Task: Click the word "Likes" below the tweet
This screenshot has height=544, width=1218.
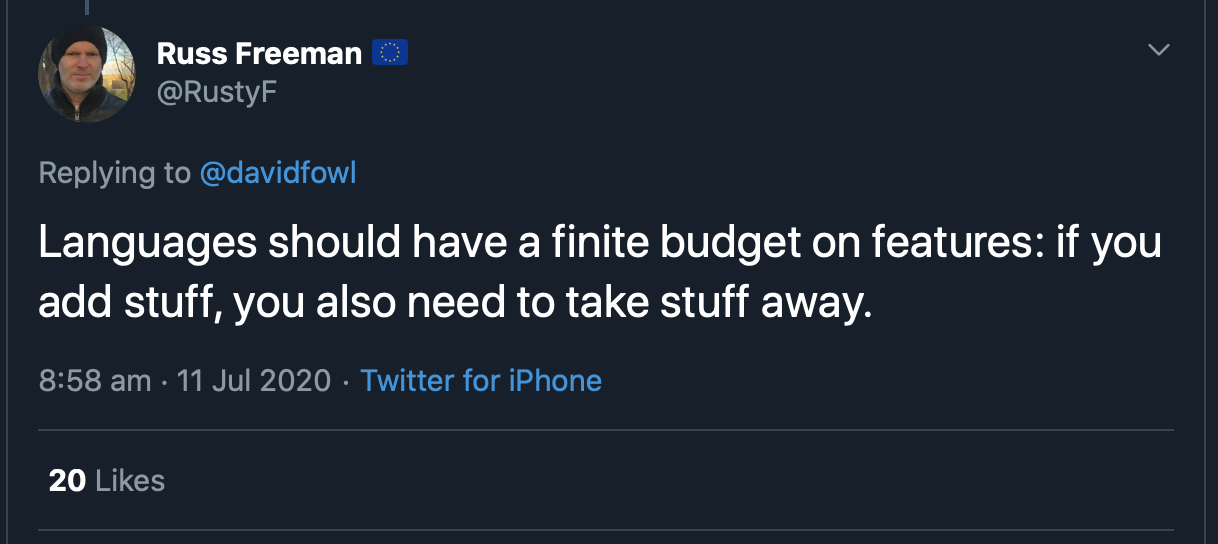Action: (x=130, y=481)
